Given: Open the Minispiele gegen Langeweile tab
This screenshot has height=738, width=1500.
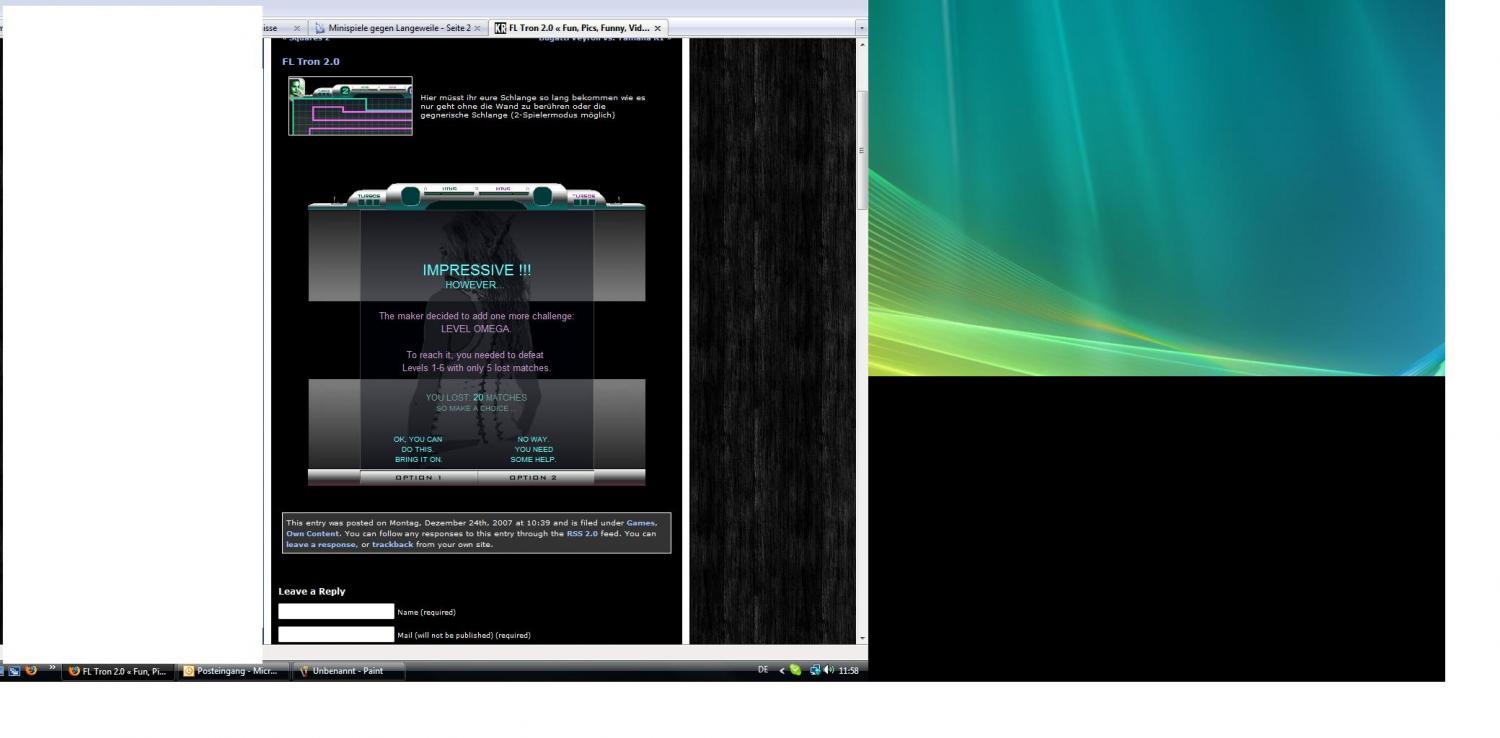Looking at the screenshot, I should [399, 28].
